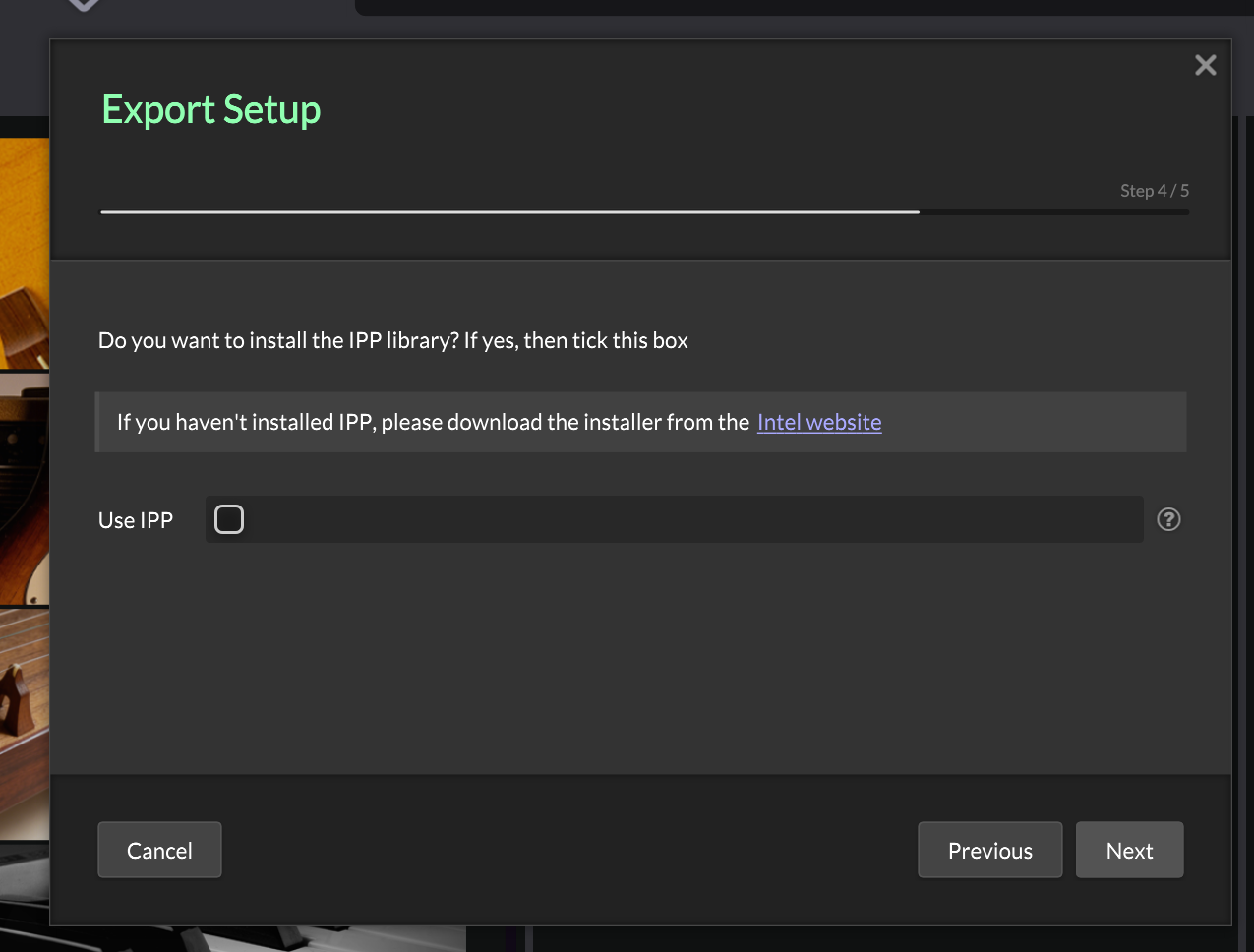
Task: Close the Export Setup dialog
Action: coord(1205,65)
